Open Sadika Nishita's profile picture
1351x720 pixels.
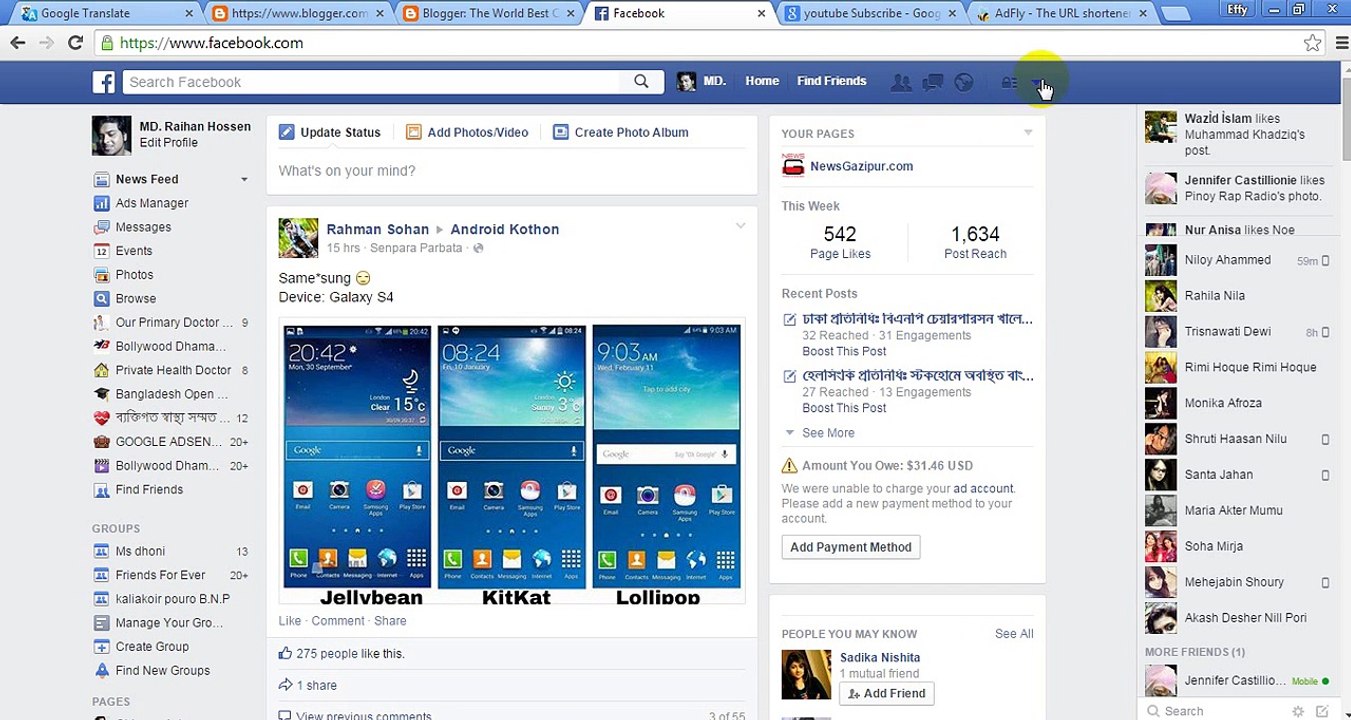click(x=806, y=675)
